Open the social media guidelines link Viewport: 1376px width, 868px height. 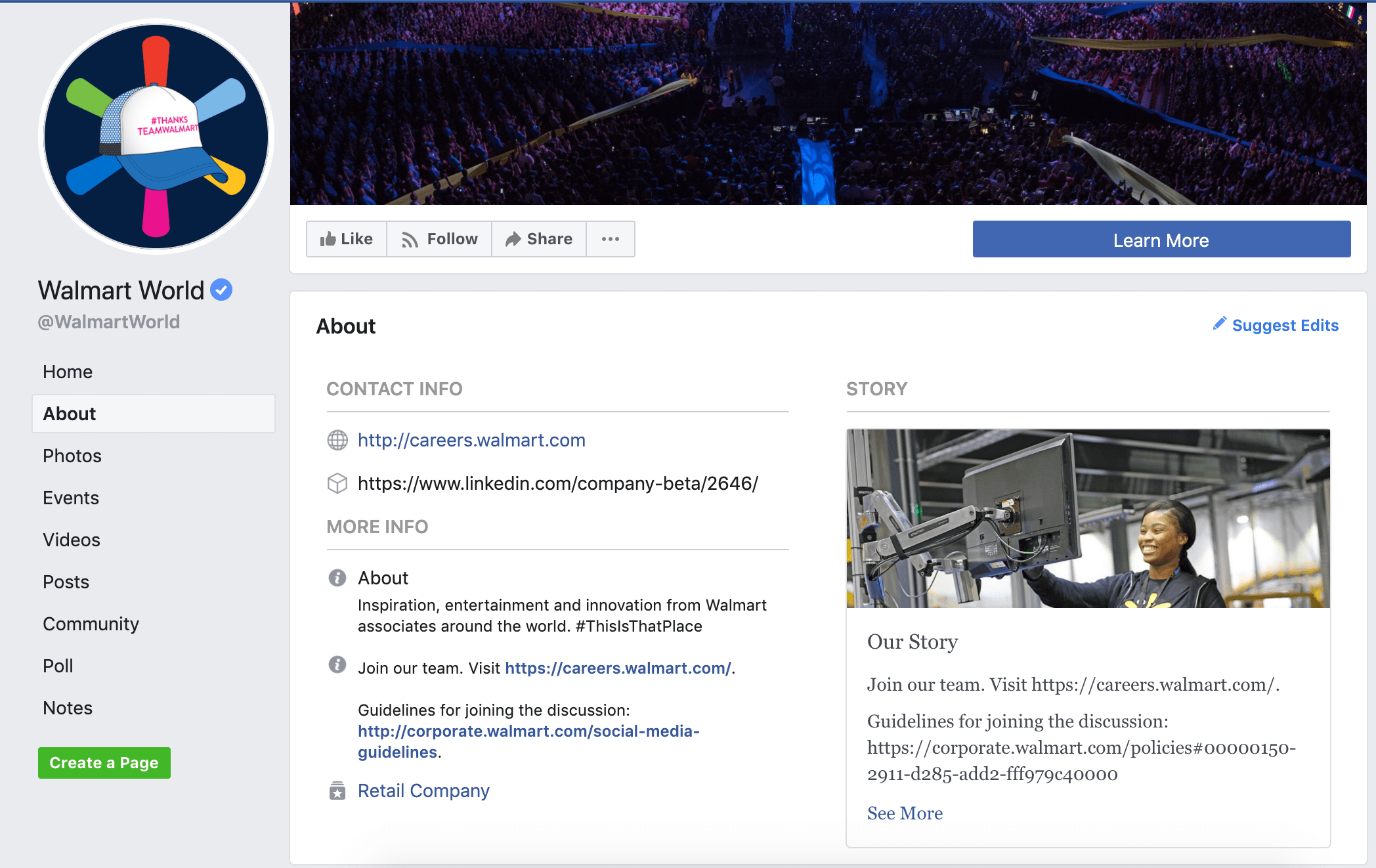[528, 731]
